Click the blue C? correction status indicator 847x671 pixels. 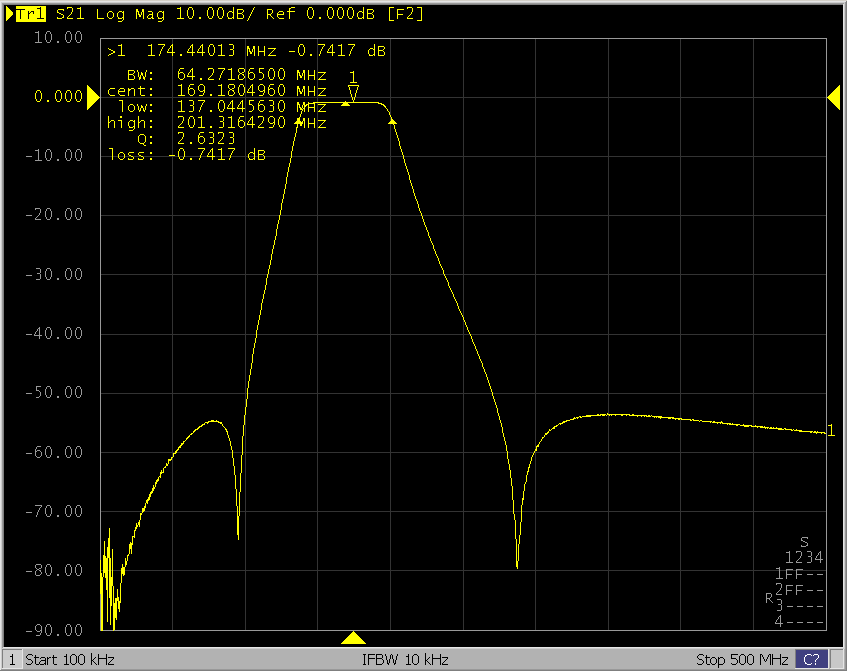coord(810,660)
